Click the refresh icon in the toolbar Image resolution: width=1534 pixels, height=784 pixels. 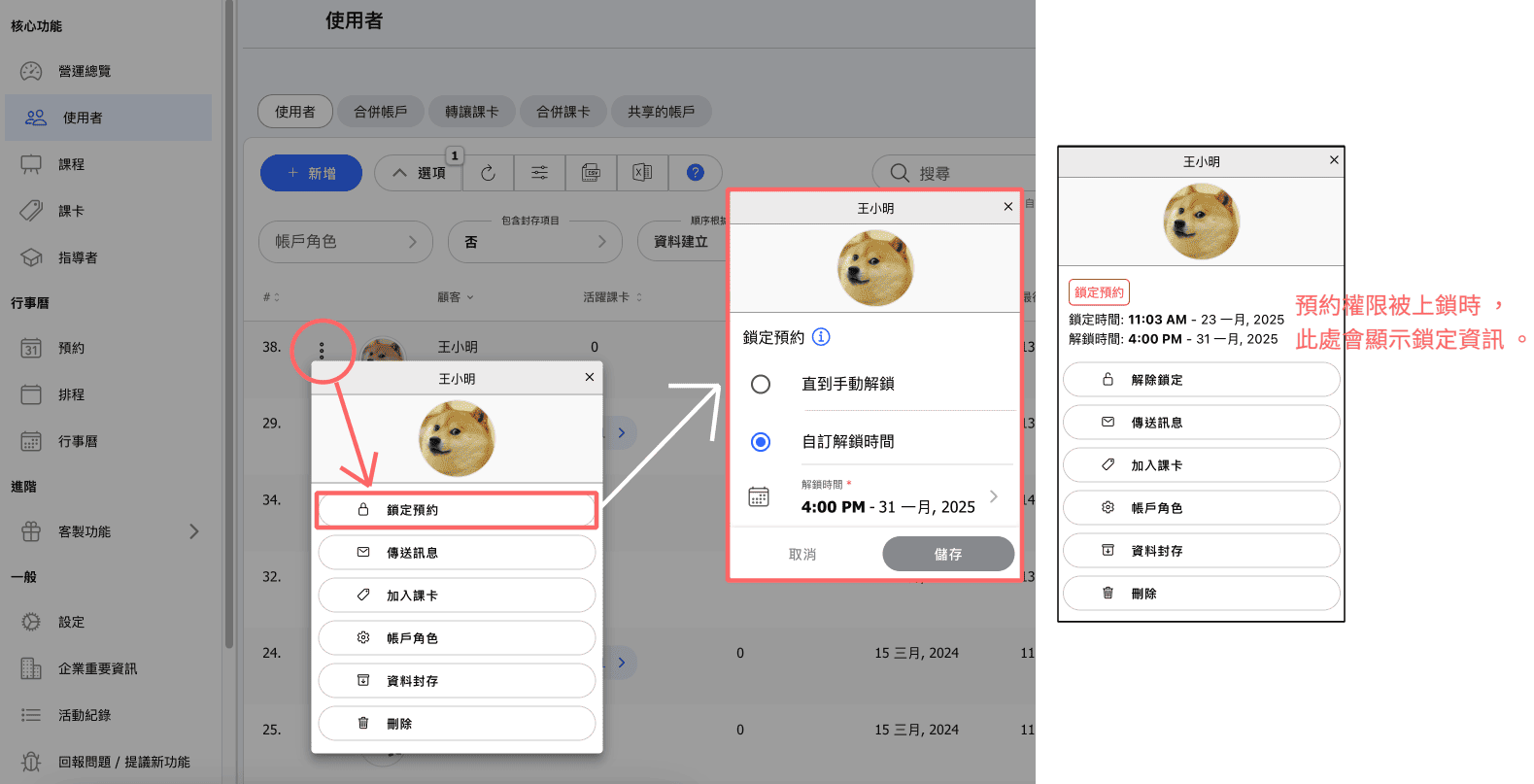pyautogui.click(x=488, y=173)
